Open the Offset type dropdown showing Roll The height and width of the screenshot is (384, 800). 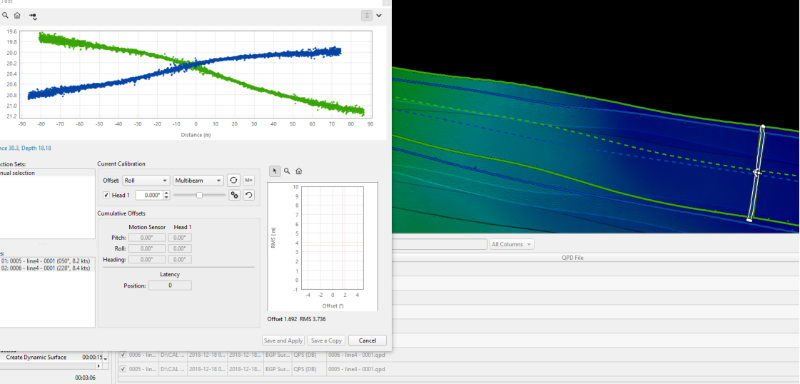[146, 181]
